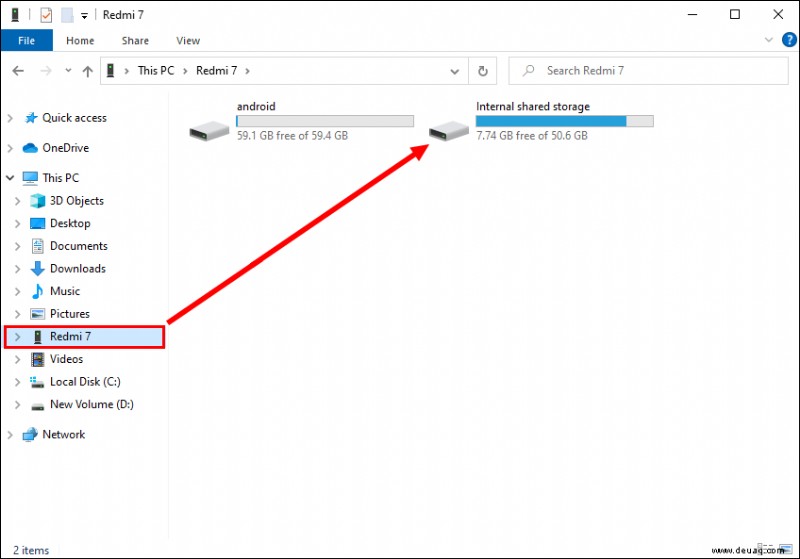
Task: Click the Quick access star icon
Action: pyautogui.click(x=31, y=118)
